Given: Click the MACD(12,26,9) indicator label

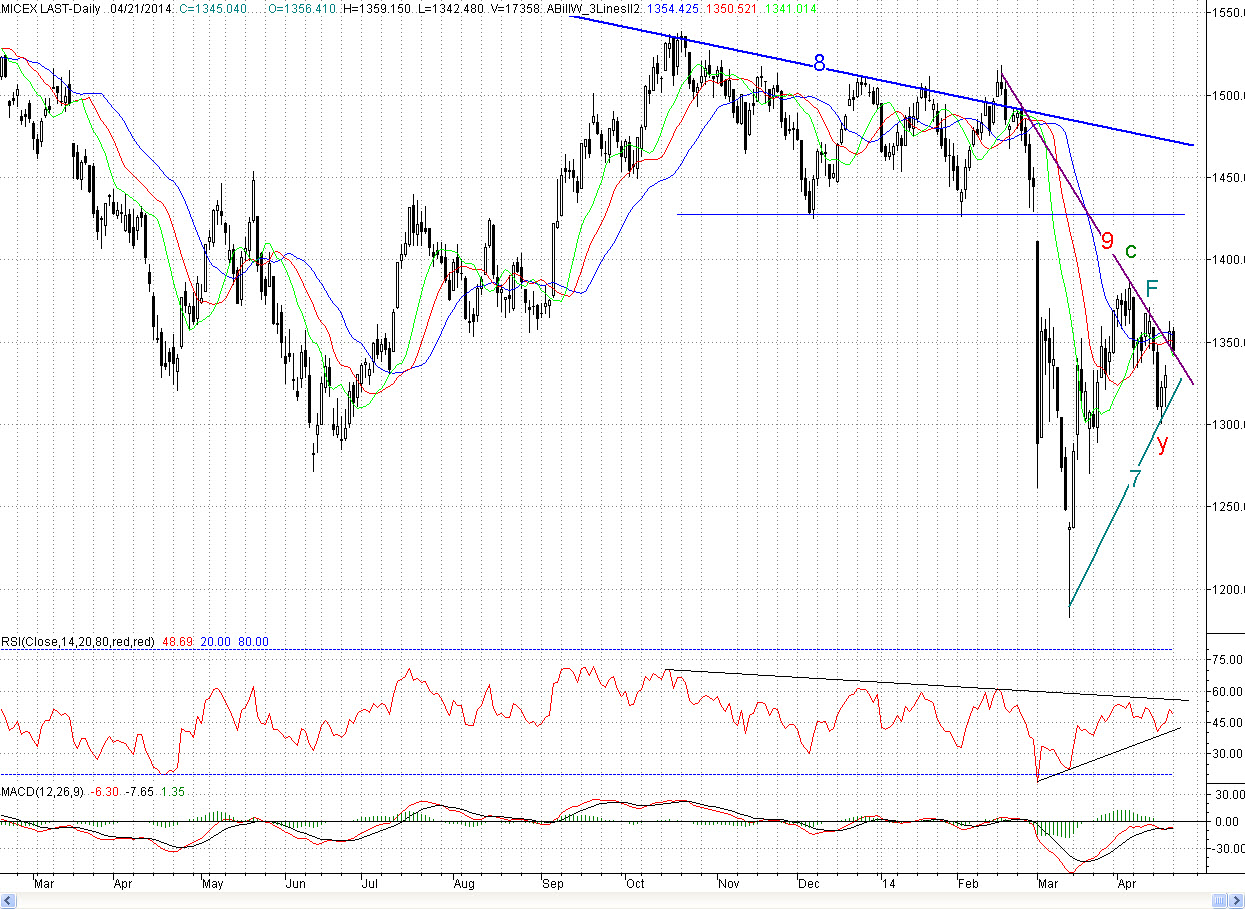Looking at the screenshot, I should coord(43,791).
